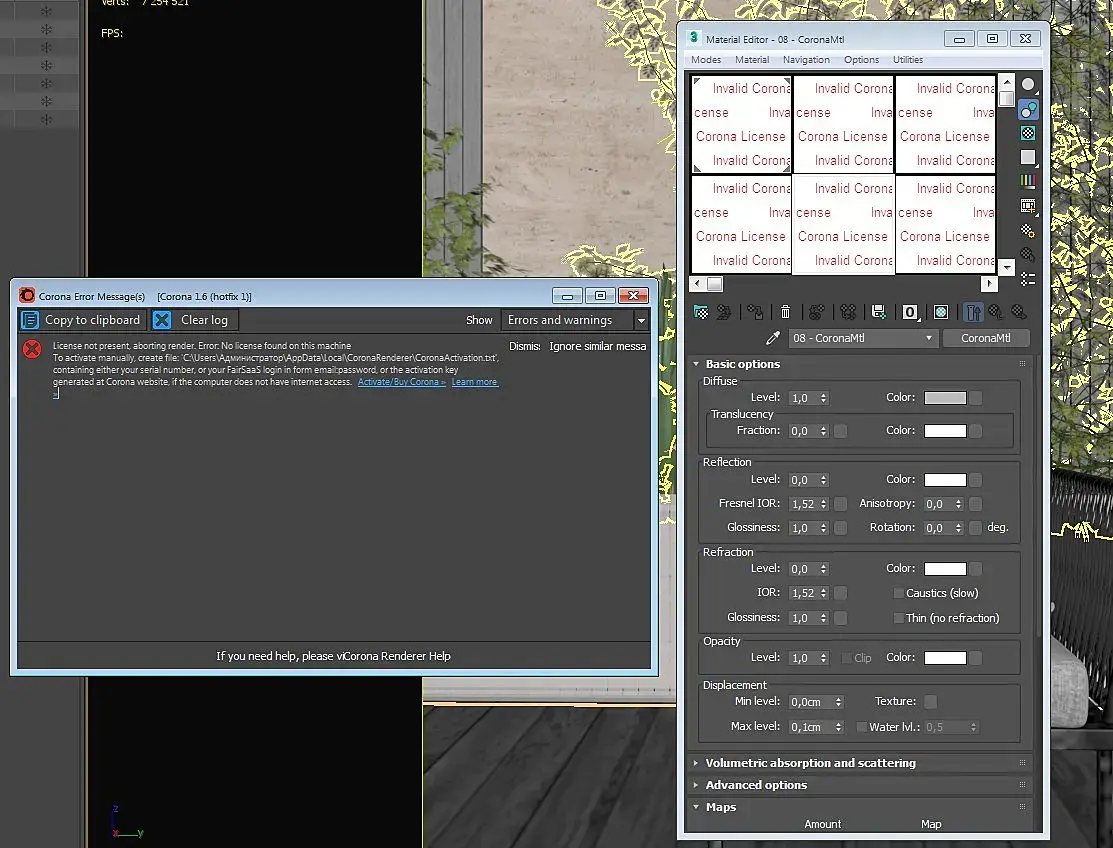Click Put Material to Scene icon
Screen dimensions: 1113x848
pos(724,312)
